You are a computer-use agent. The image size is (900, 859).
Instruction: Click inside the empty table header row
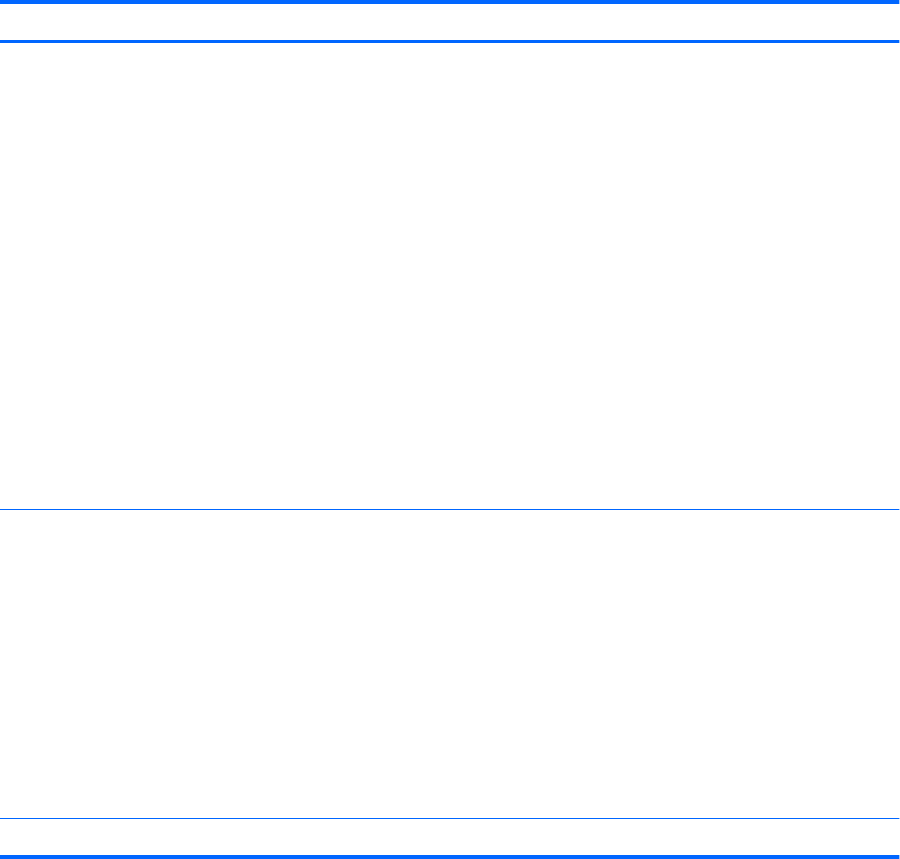point(450,22)
